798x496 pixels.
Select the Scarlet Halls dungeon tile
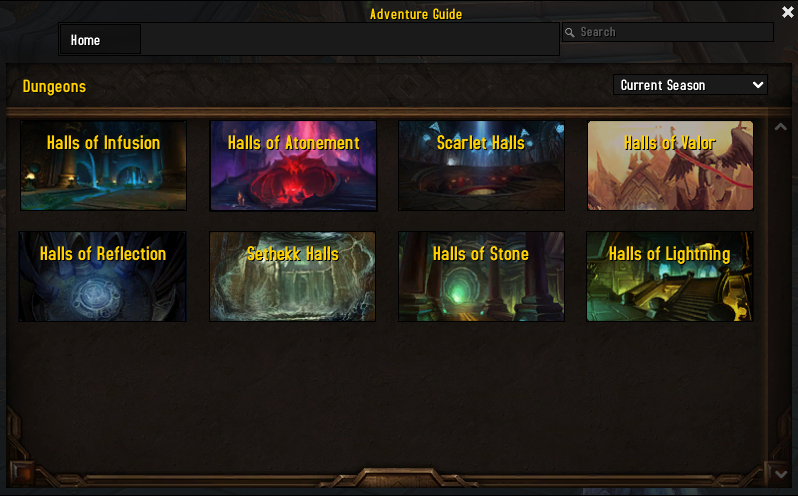tap(481, 165)
